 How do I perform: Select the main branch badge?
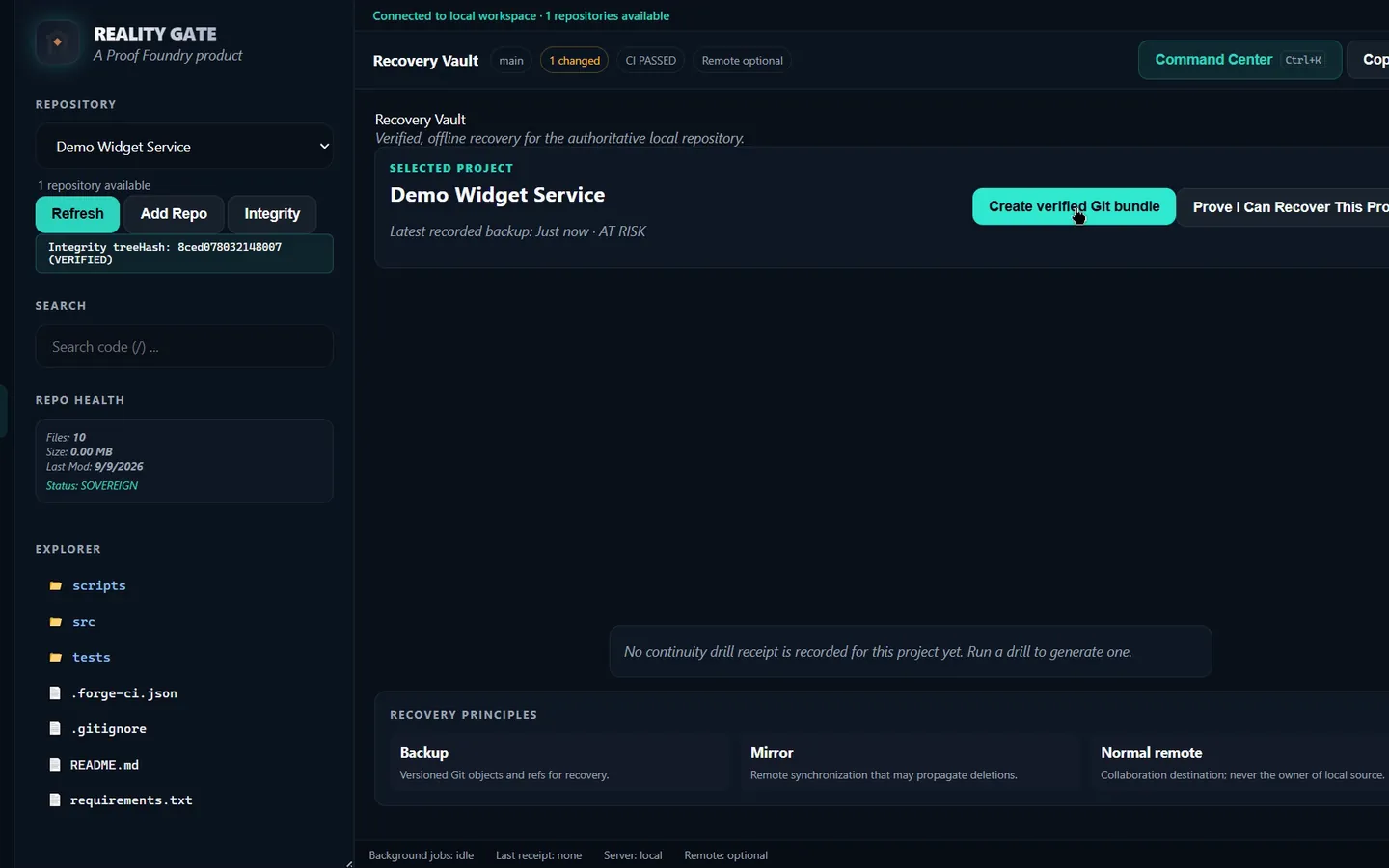click(511, 61)
